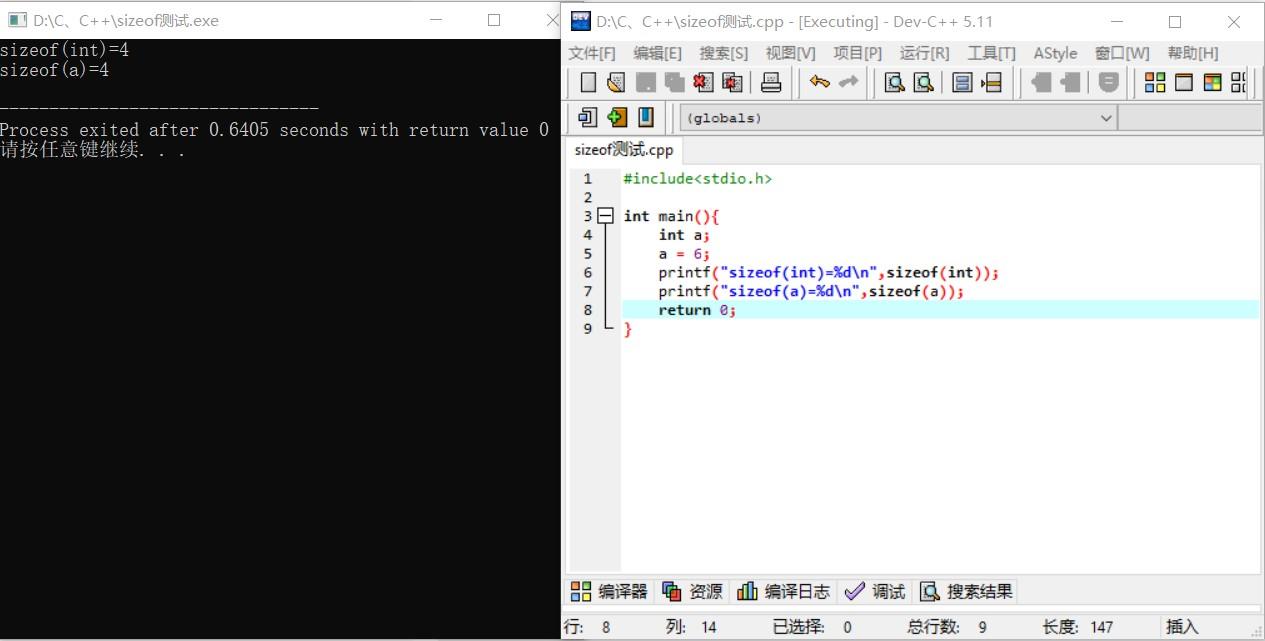Click the New file toolbar icon
Image resolution: width=1265 pixels, height=641 pixels.
pyautogui.click(x=588, y=83)
